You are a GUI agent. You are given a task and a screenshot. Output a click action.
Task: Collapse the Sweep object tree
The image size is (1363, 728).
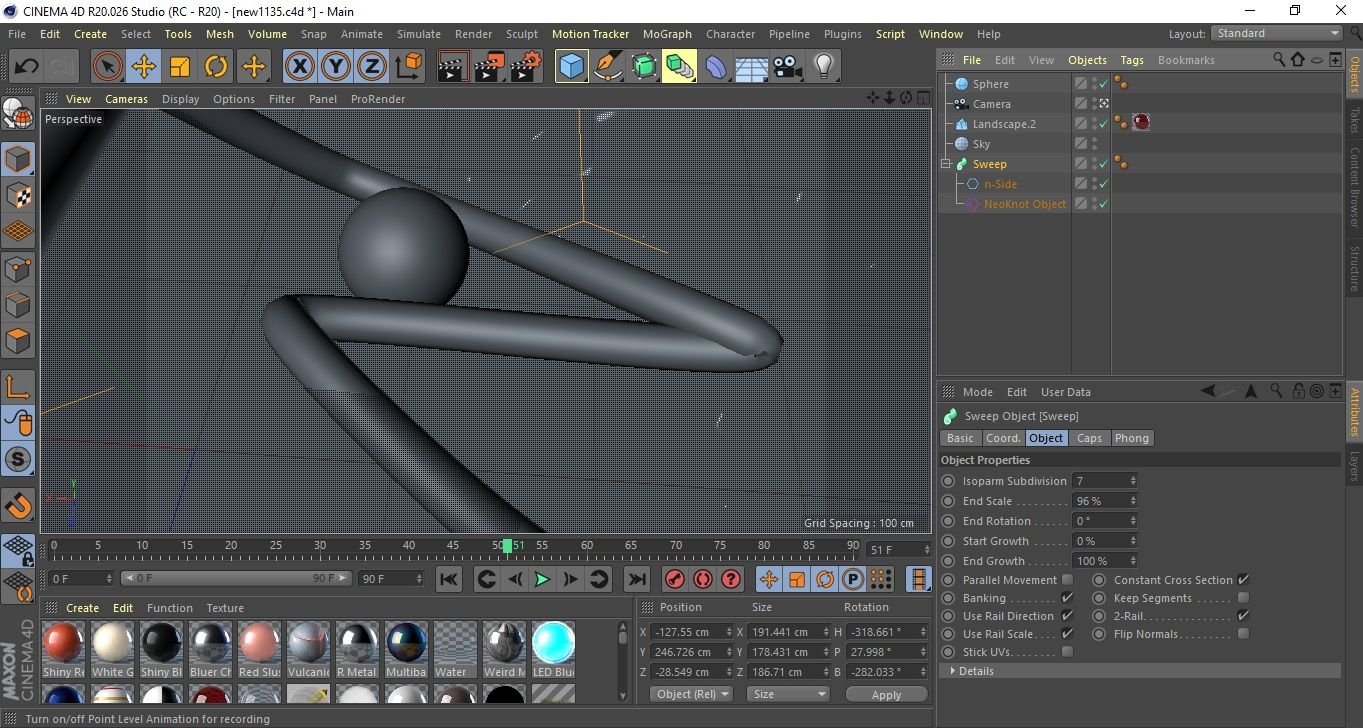pyautogui.click(x=946, y=164)
